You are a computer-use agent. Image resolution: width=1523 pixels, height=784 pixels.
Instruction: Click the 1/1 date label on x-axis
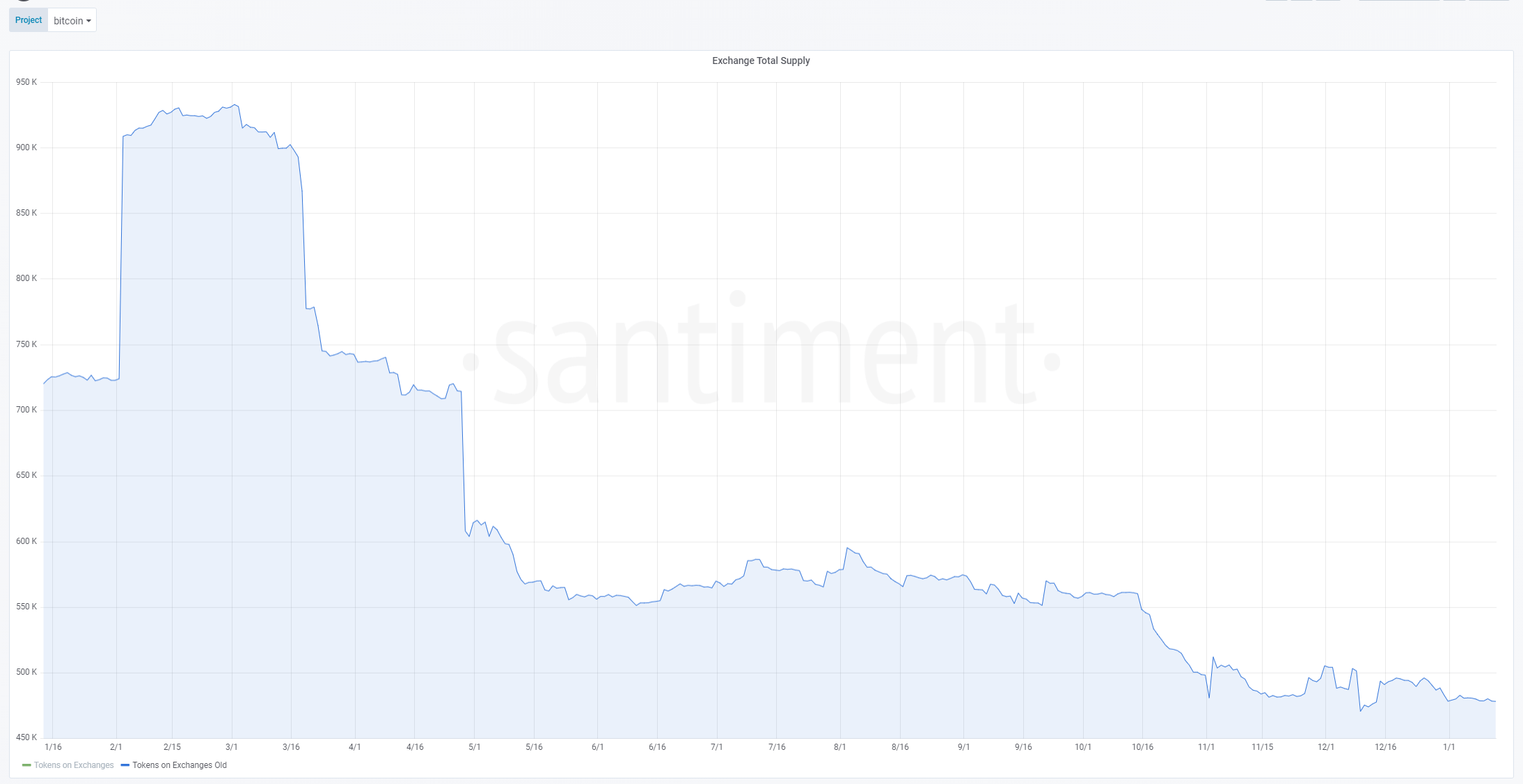click(x=1449, y=747)
